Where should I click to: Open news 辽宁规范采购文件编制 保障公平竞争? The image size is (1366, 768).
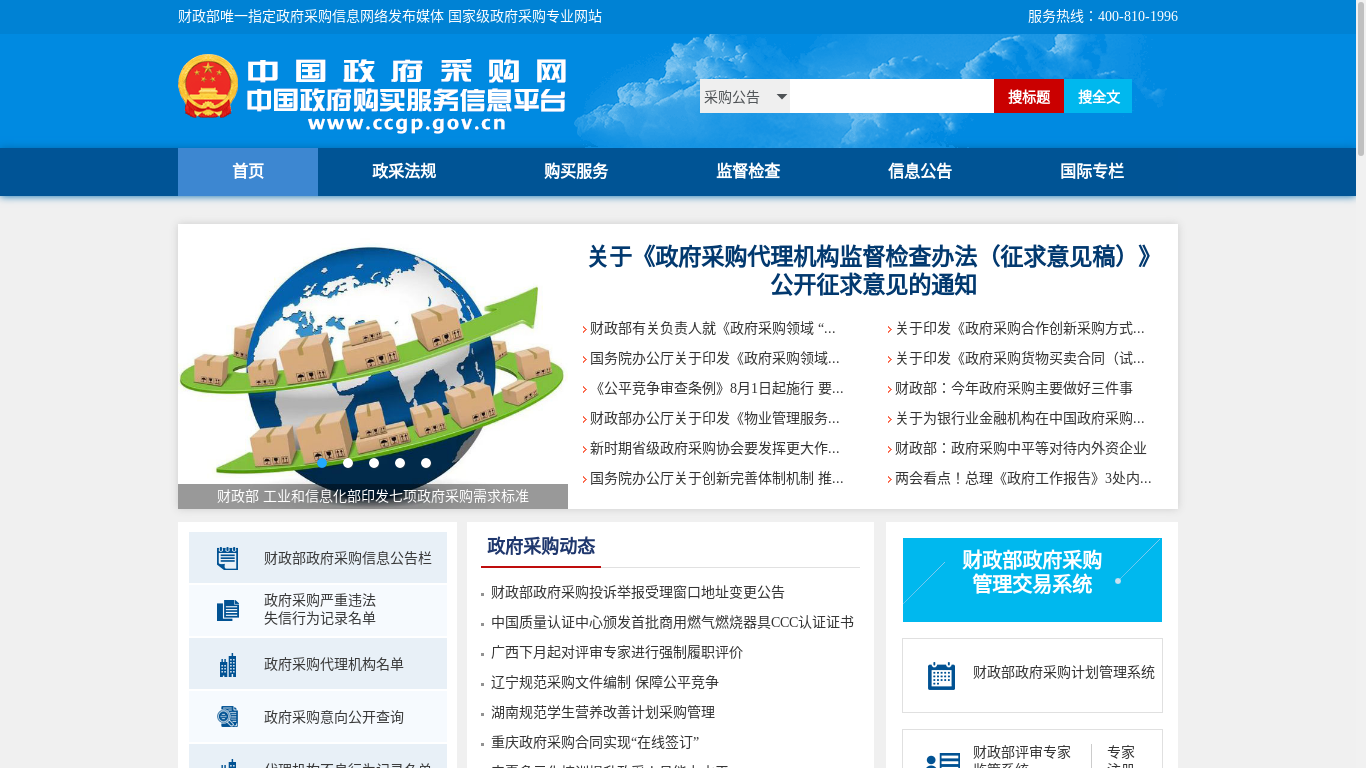coord(605,683)
